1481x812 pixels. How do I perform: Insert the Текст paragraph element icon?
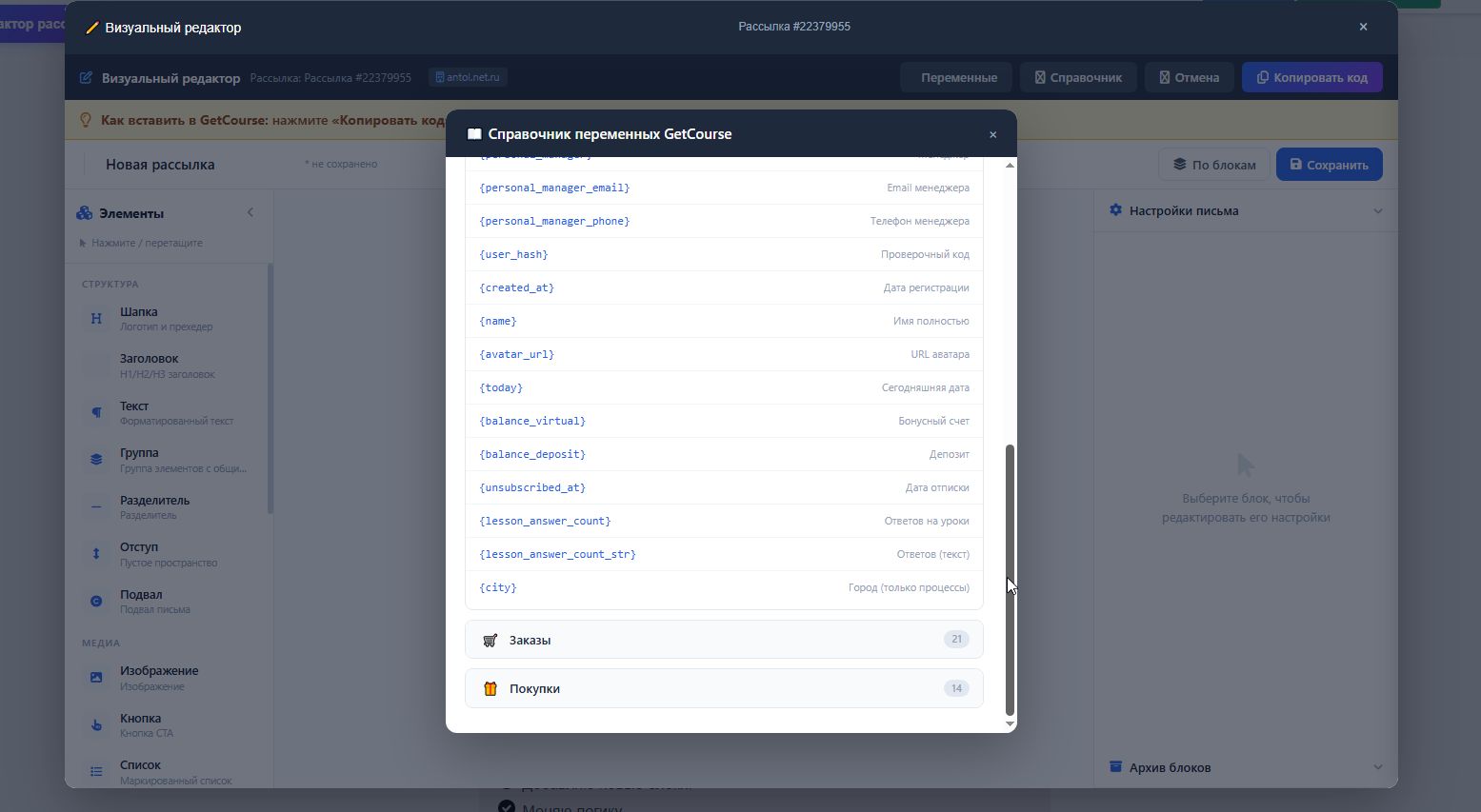96,412
